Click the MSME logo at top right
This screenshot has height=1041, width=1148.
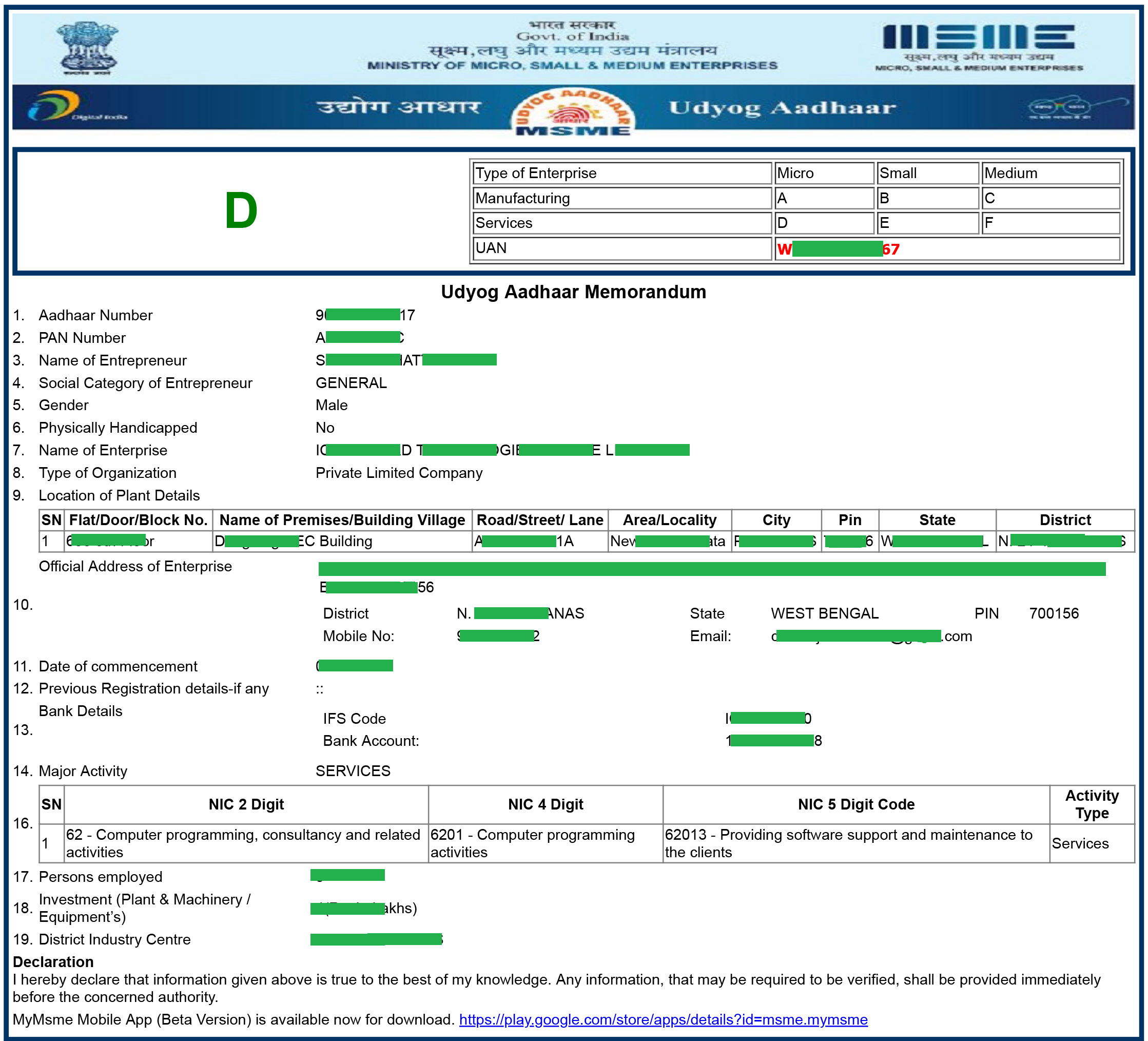(x=979, y=47)
